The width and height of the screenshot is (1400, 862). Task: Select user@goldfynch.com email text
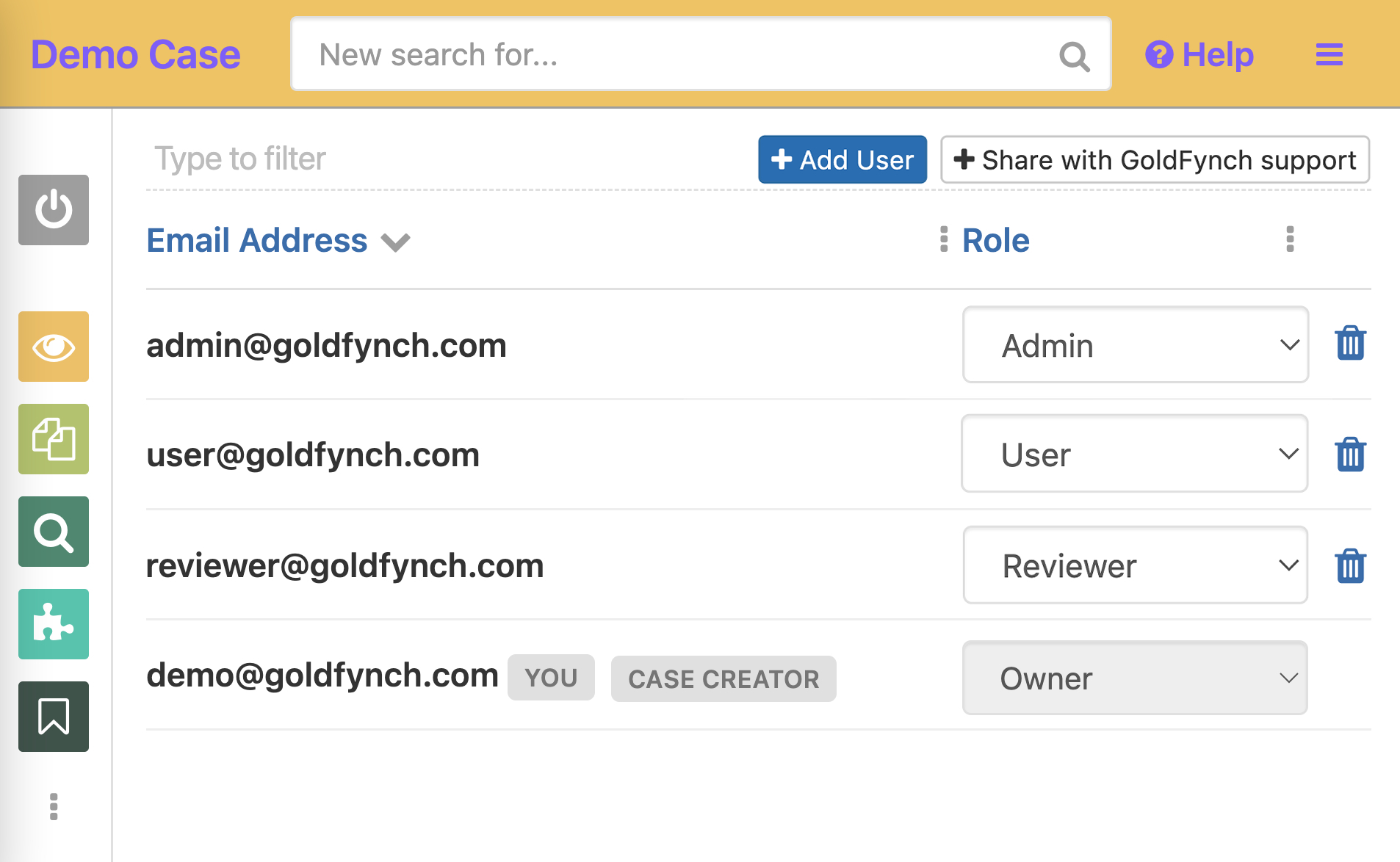coord(313,455)
